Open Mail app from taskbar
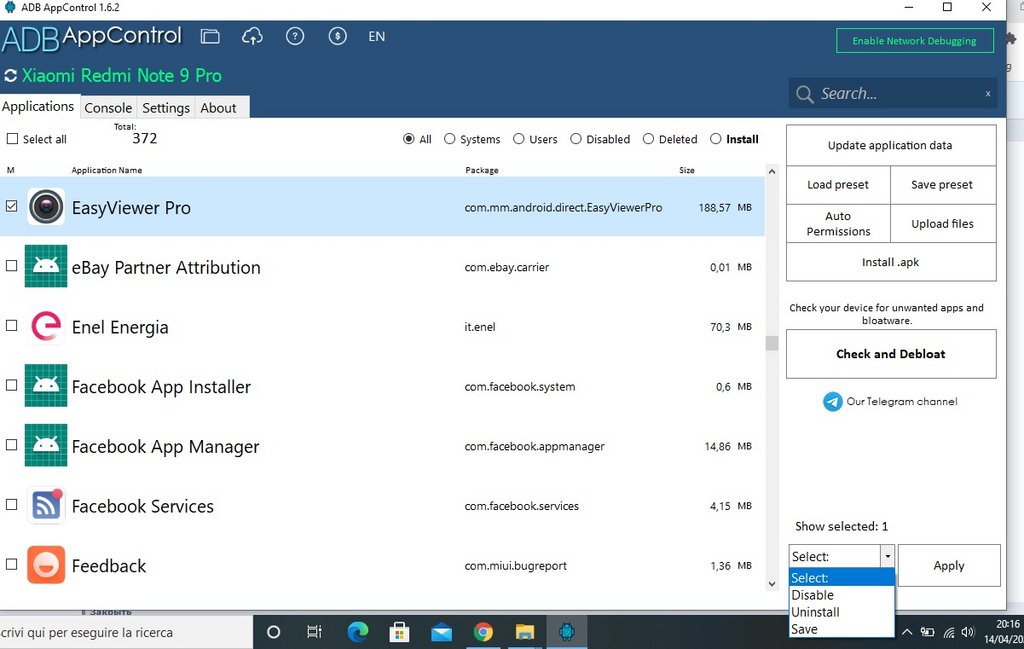The width and height of the screenshot is (1024, 649). 441,632
